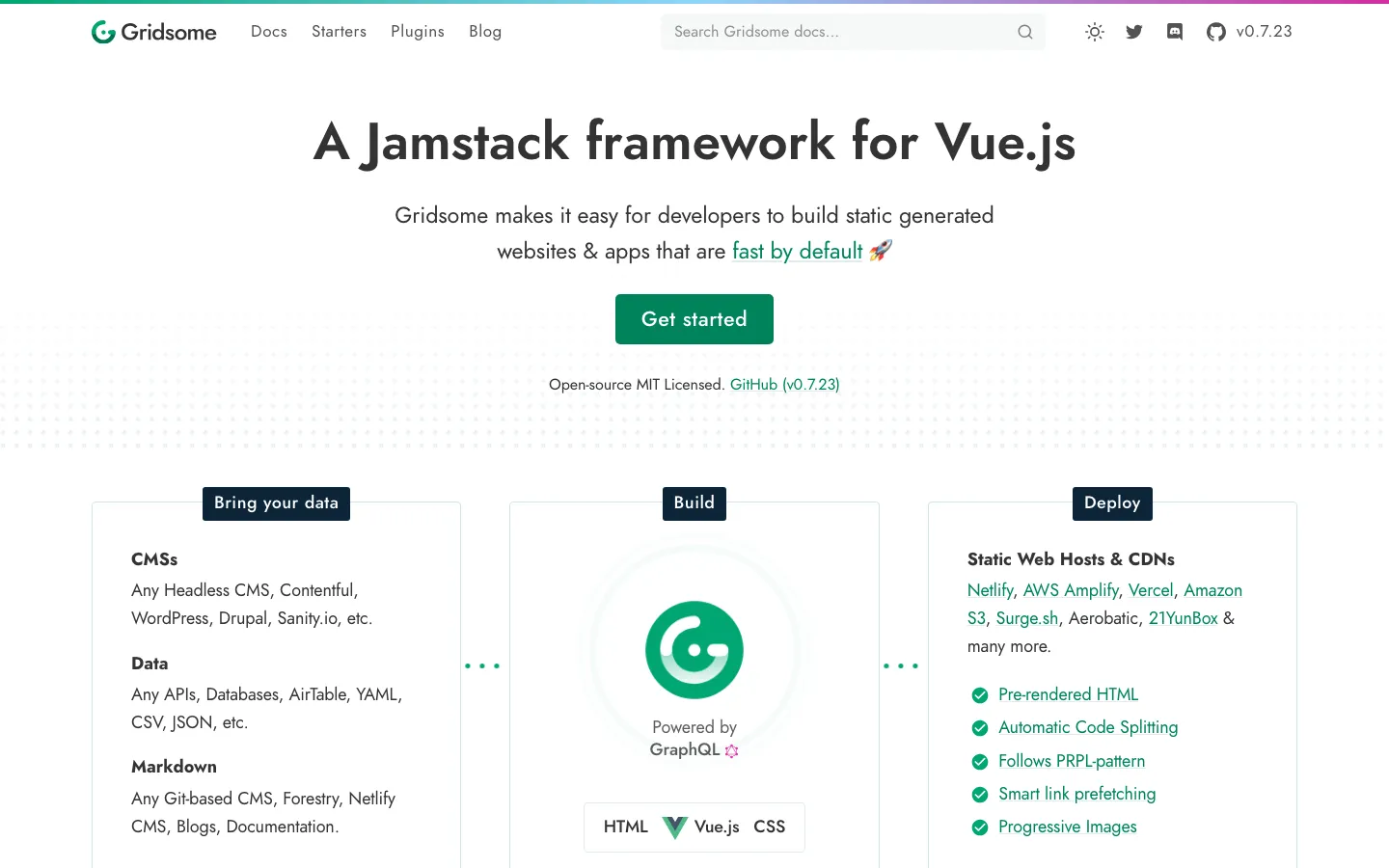The height and width of the screenshot is (868, 1389).
Task: Open the Follows PRPL-pattern link
Action: click(x=1072, y=761)
